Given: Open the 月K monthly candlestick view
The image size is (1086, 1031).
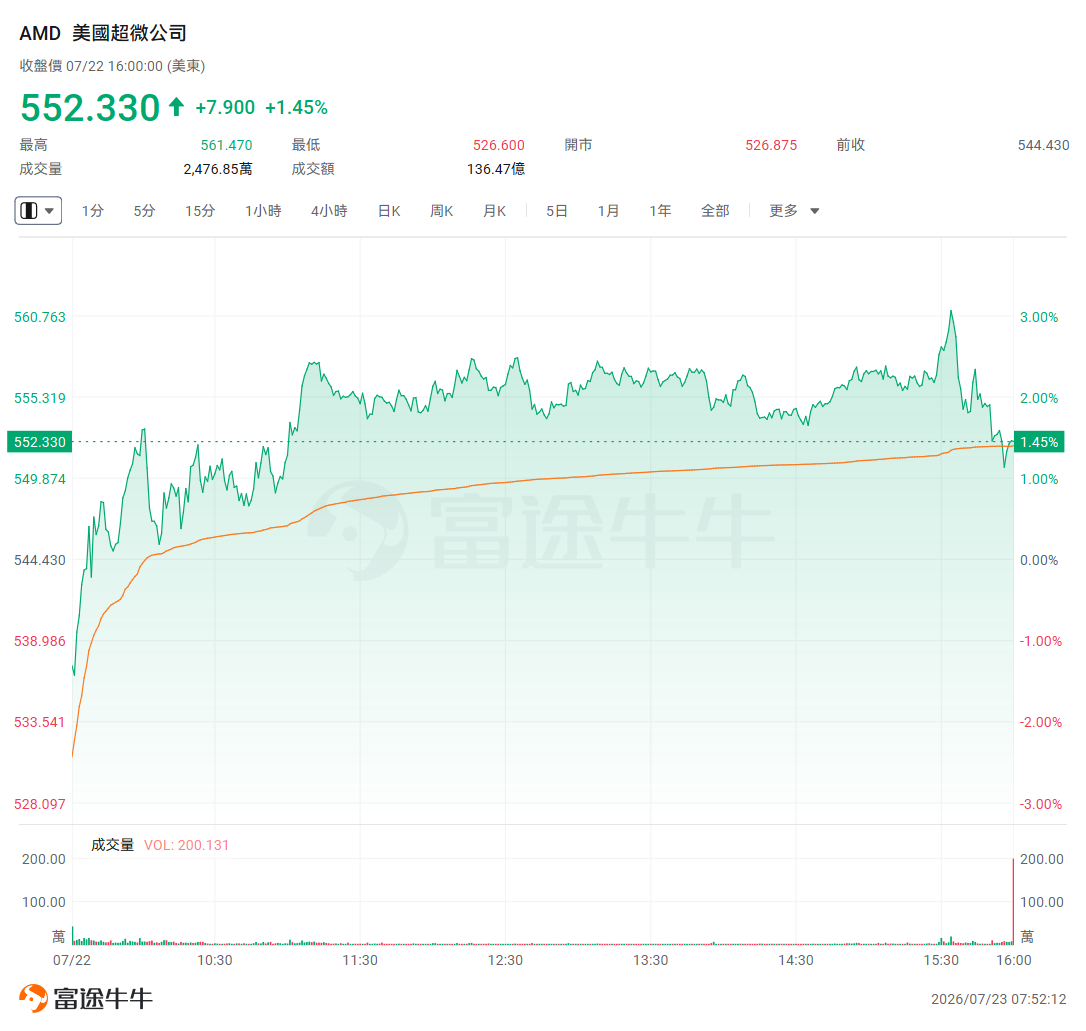Looking at the screenshot, I should tap(494, 210).
